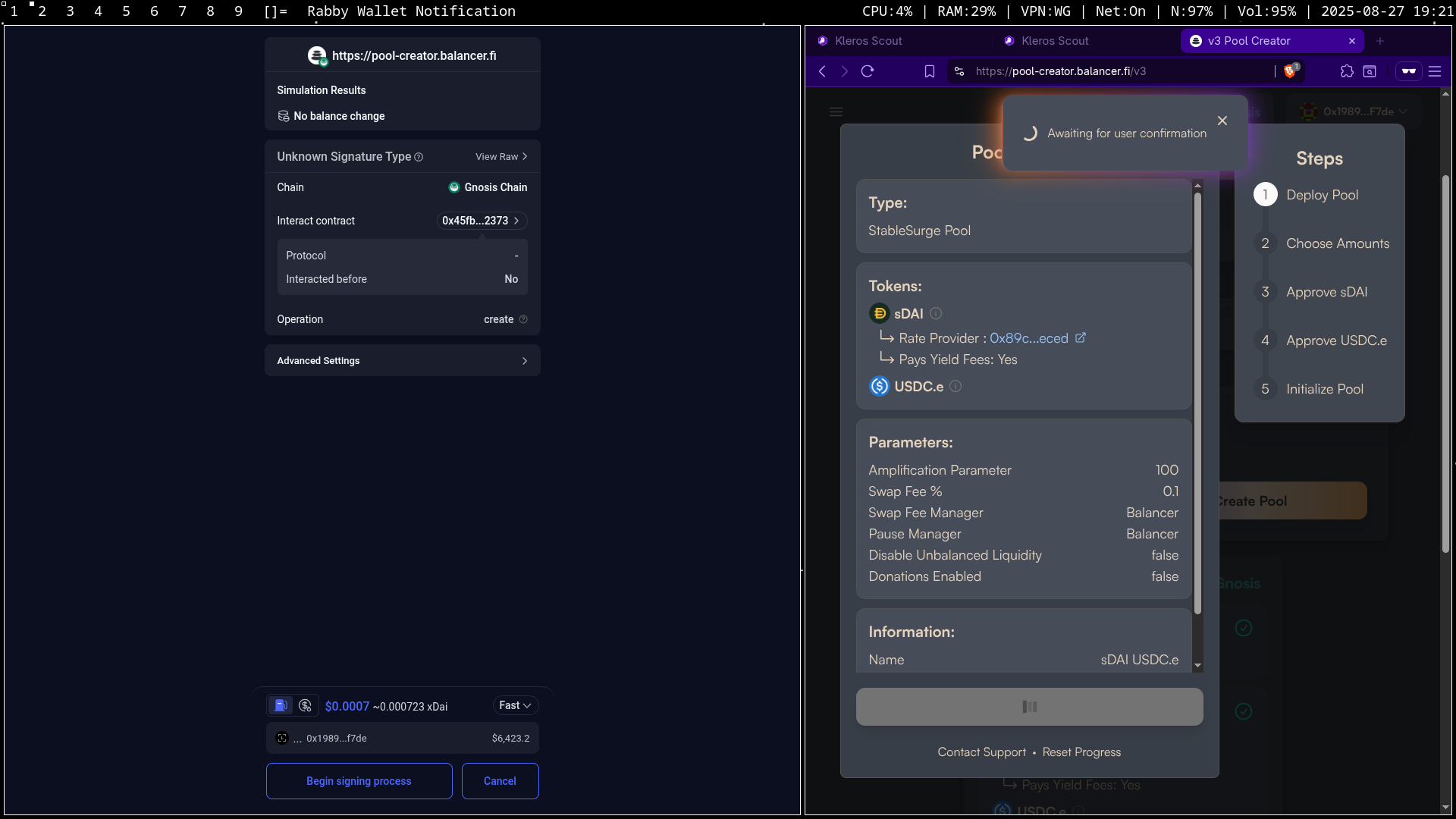Click VPN:WG status bar entry
Image resolution: width=1456 pixels, height=819 pixels.
(x=1046, y=11)
